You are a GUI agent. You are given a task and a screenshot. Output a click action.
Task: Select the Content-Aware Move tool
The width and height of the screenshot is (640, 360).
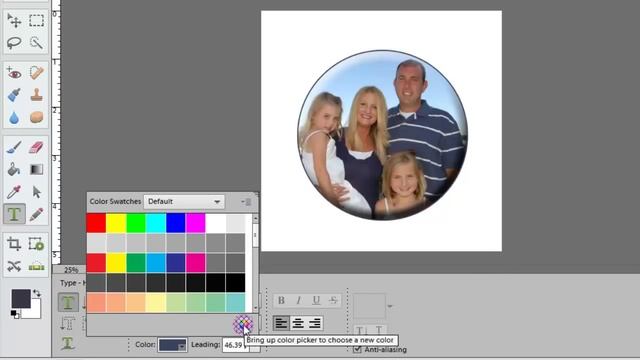[x=14, y=267]
